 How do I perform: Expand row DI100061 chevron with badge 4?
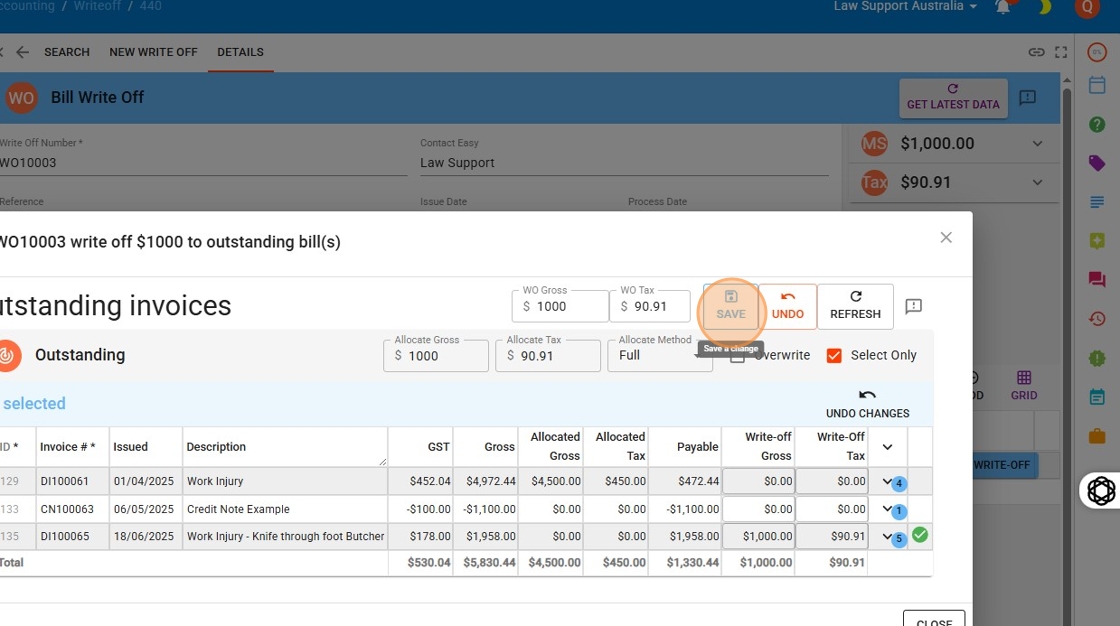tap(887, 481)
